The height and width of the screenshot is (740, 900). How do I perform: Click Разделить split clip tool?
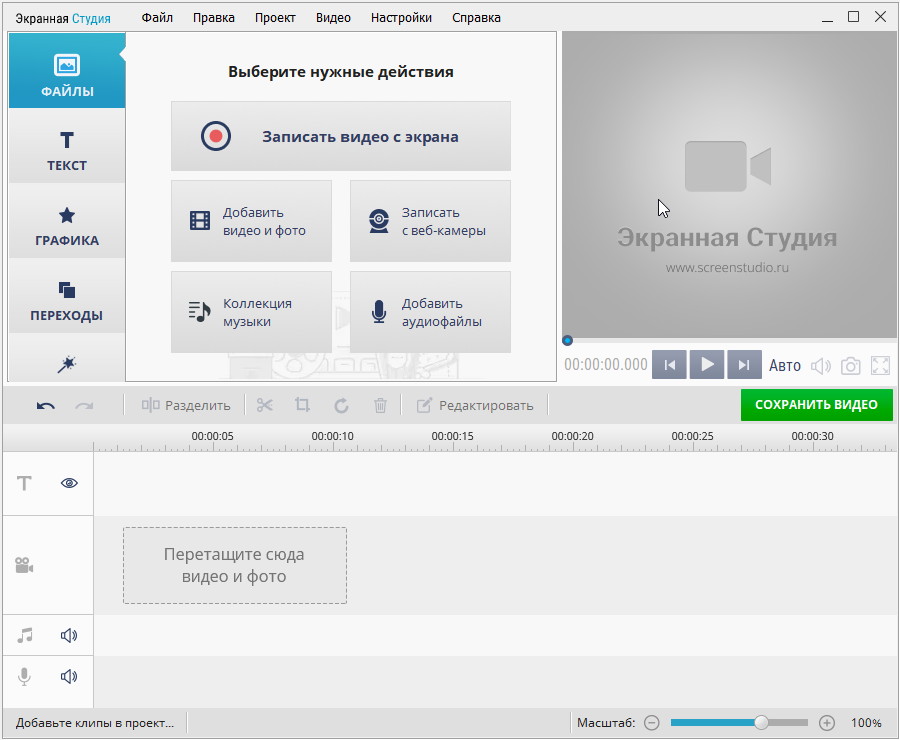(186, 405)
